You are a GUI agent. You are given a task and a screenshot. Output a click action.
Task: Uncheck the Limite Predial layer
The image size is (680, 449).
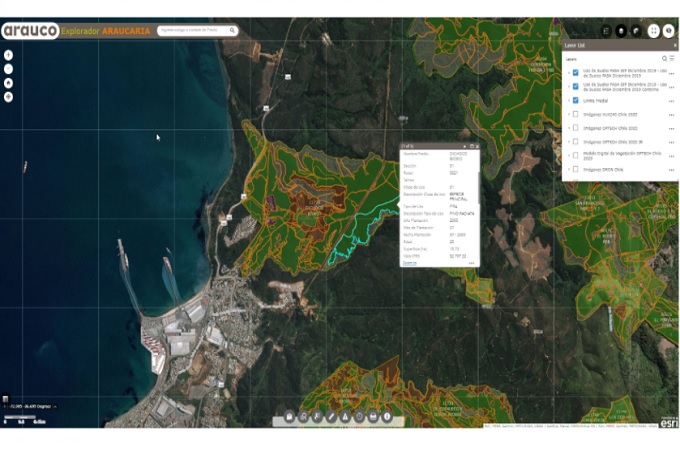click(x=575, y=100)
